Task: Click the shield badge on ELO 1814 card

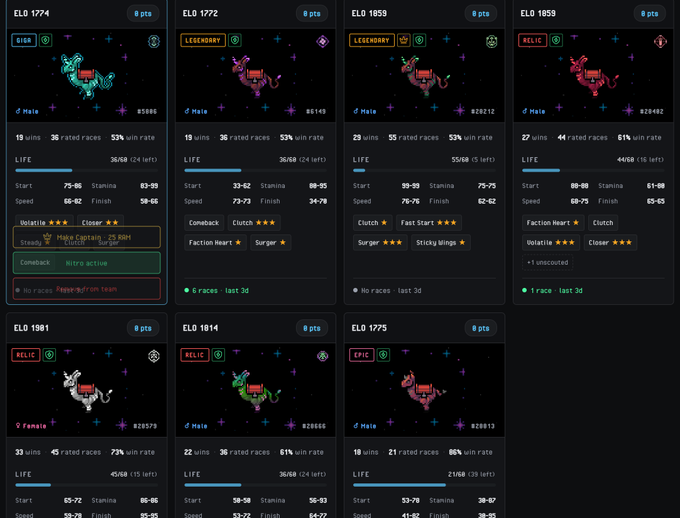Action: 218,355
